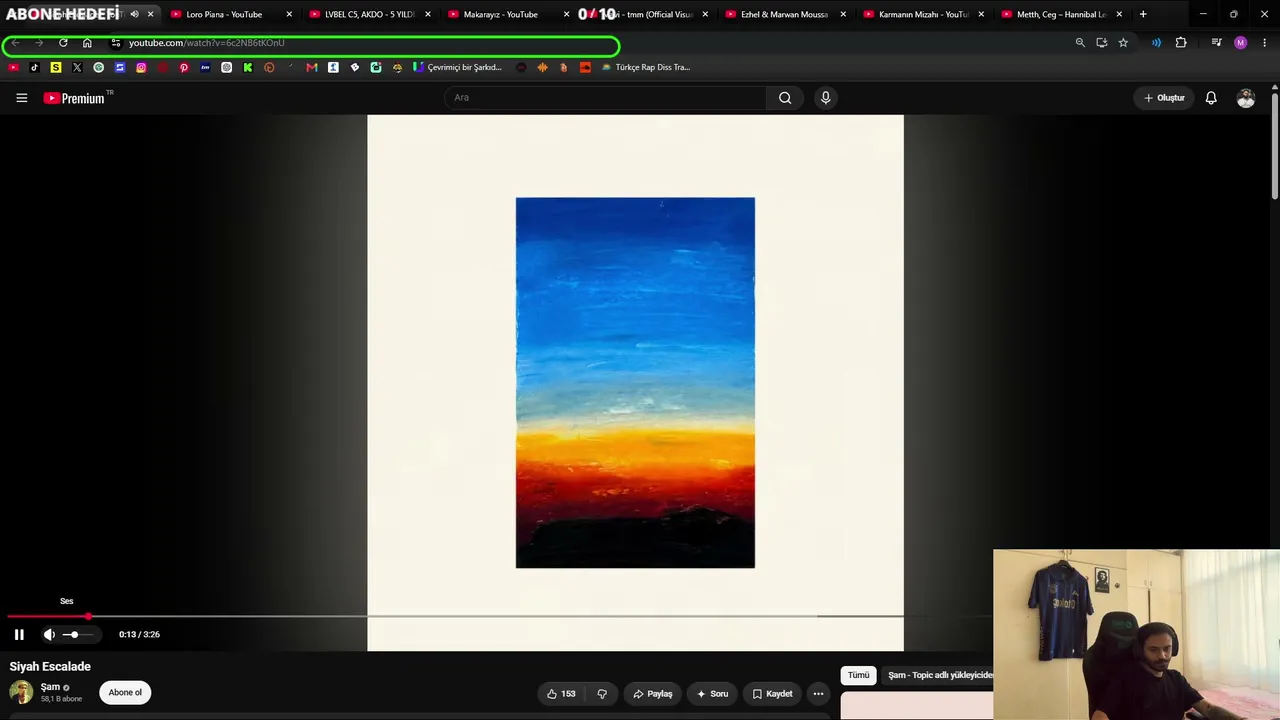
Task: Open the YouTube guide hamburger menu
Action: pos(21,98)
